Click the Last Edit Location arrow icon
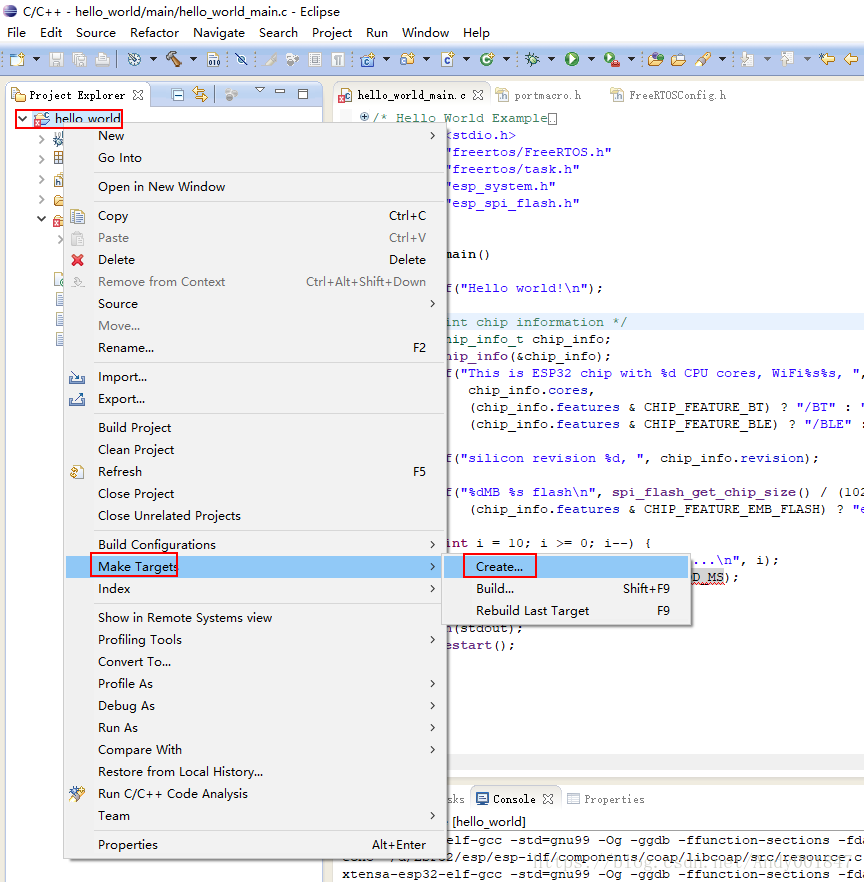This screenshot has width=864, height=882. (x=827, y=59)
